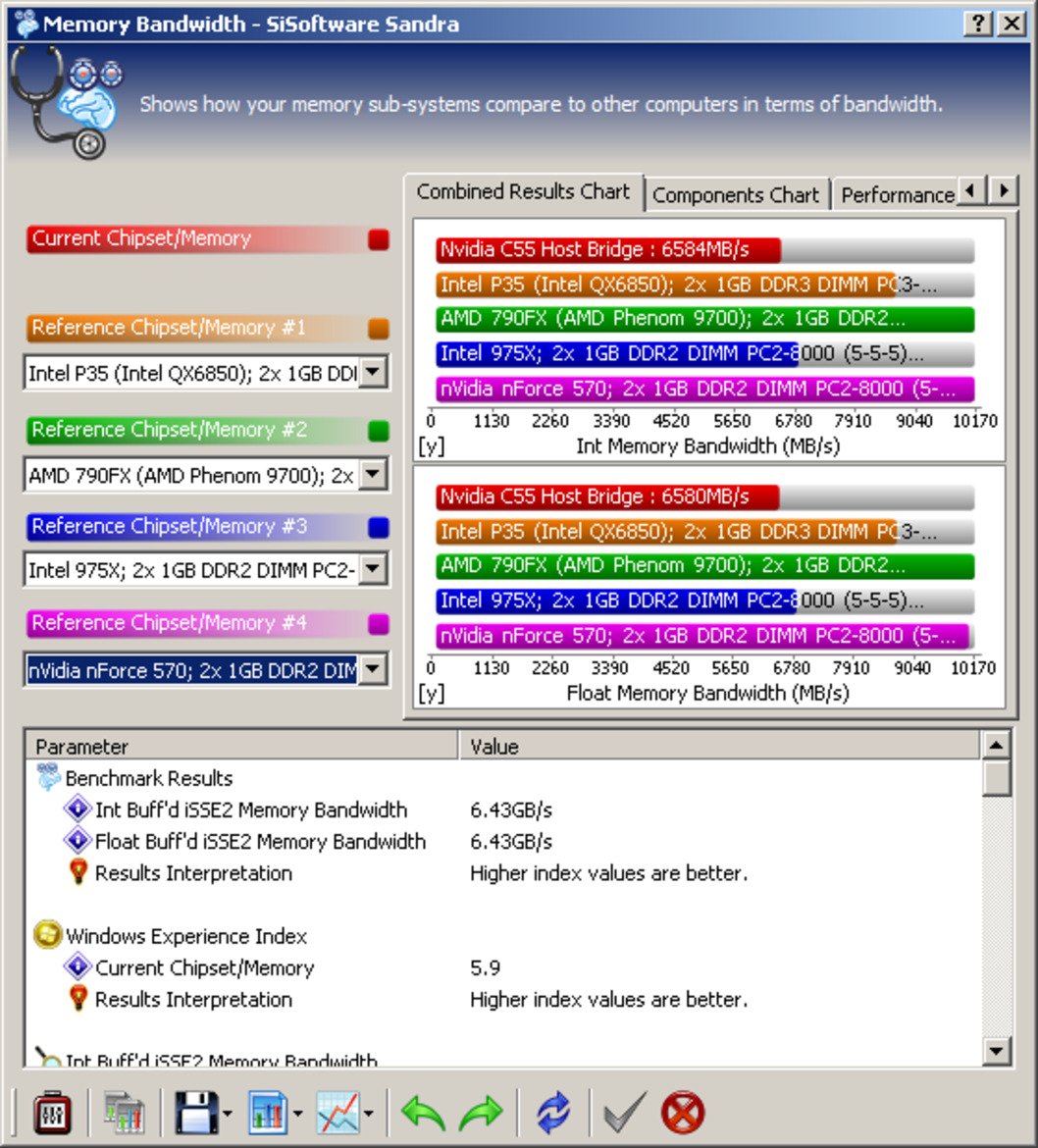The width and height of the screenshot is (1038, 1148).
Task: Click the red Current Chipset/Memory legend label
Action: [x=141, y=238]
